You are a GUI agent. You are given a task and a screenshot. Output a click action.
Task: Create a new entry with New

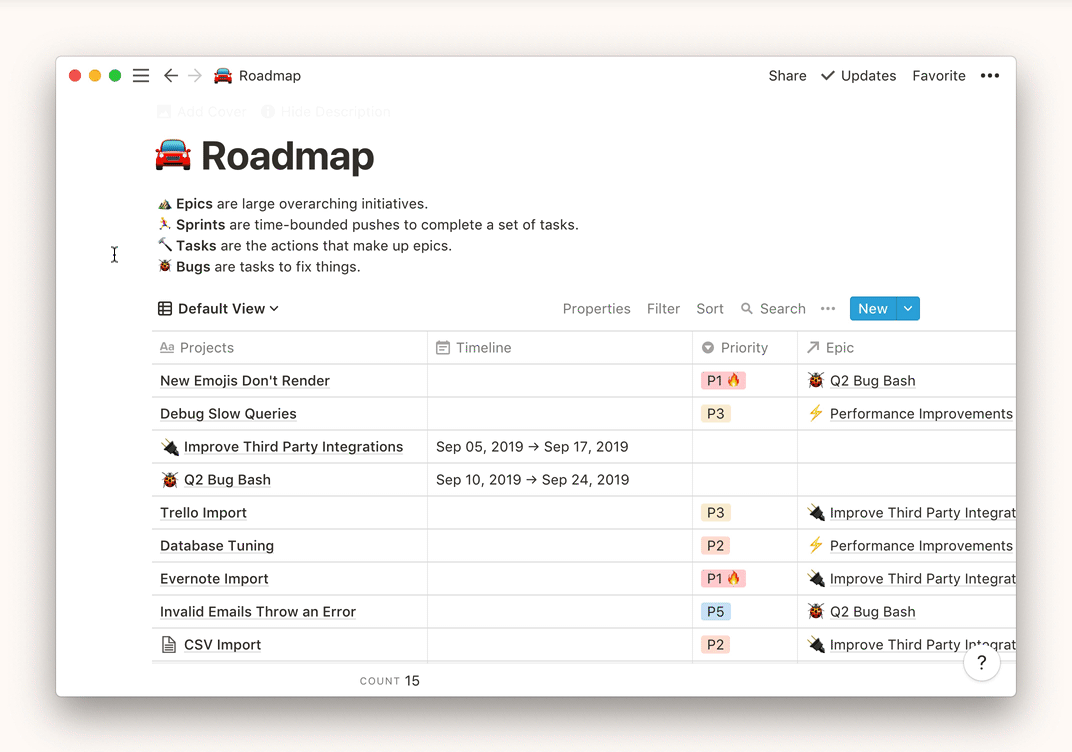[x=872, y=309]
